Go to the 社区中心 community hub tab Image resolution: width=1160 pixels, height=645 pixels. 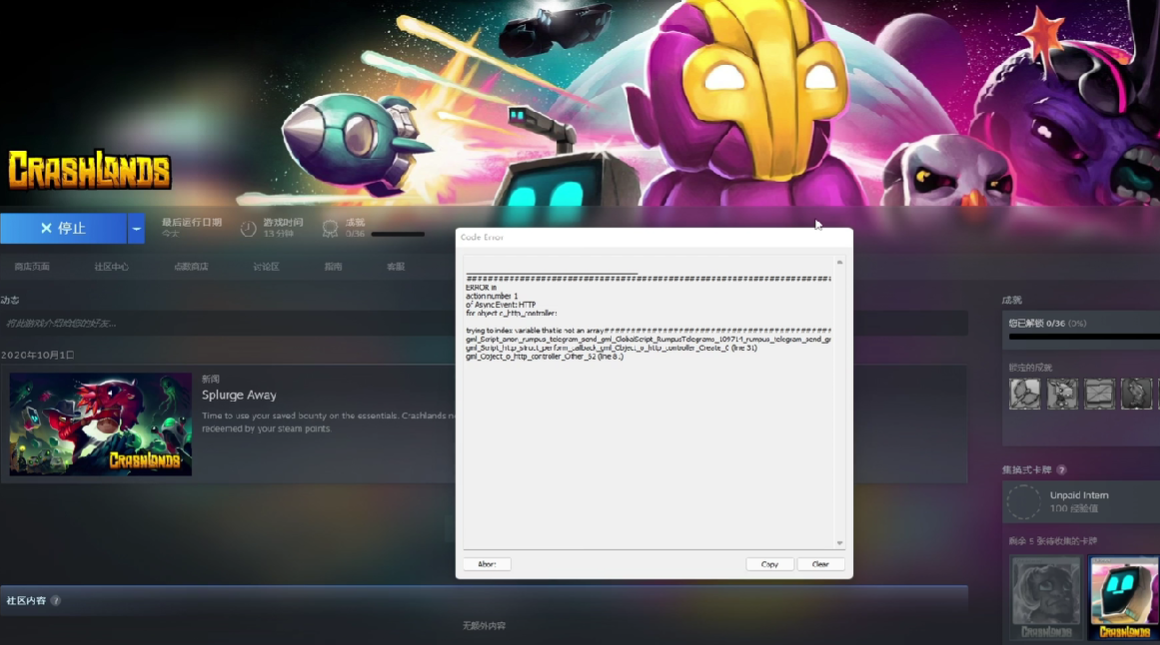(x=111, y=267)
